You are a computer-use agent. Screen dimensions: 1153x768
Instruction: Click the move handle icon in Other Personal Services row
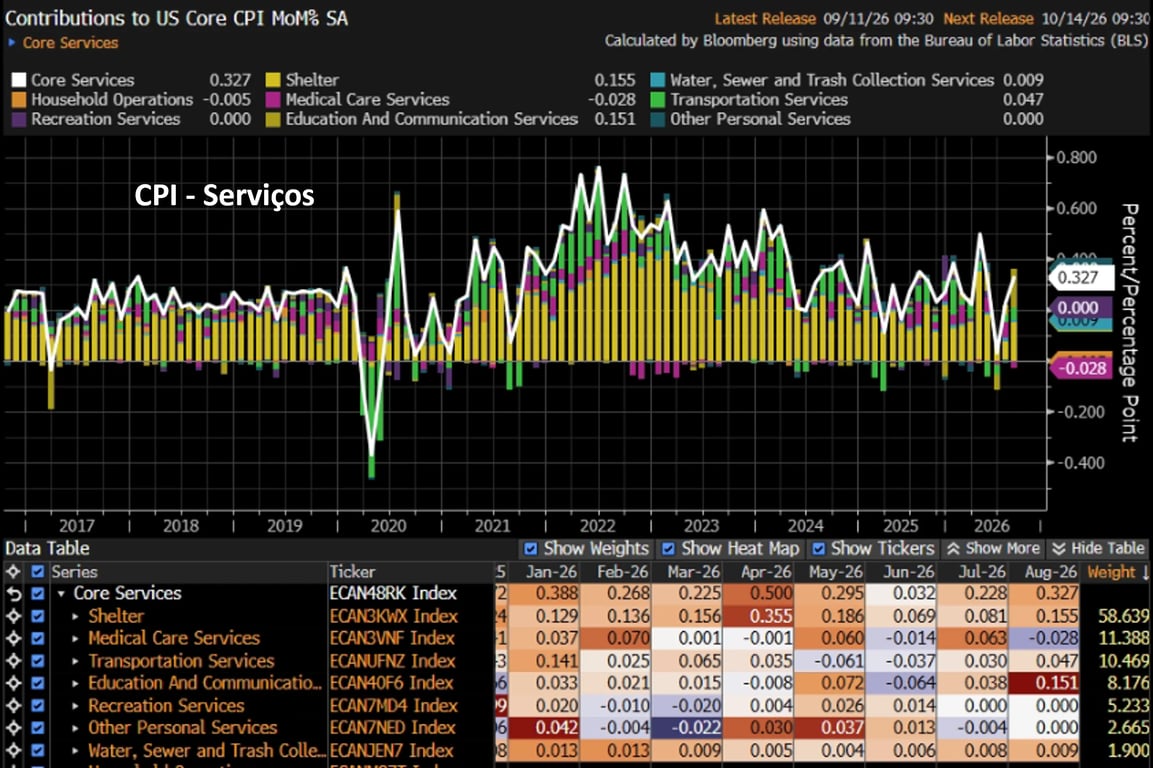[x=13, y=728]
